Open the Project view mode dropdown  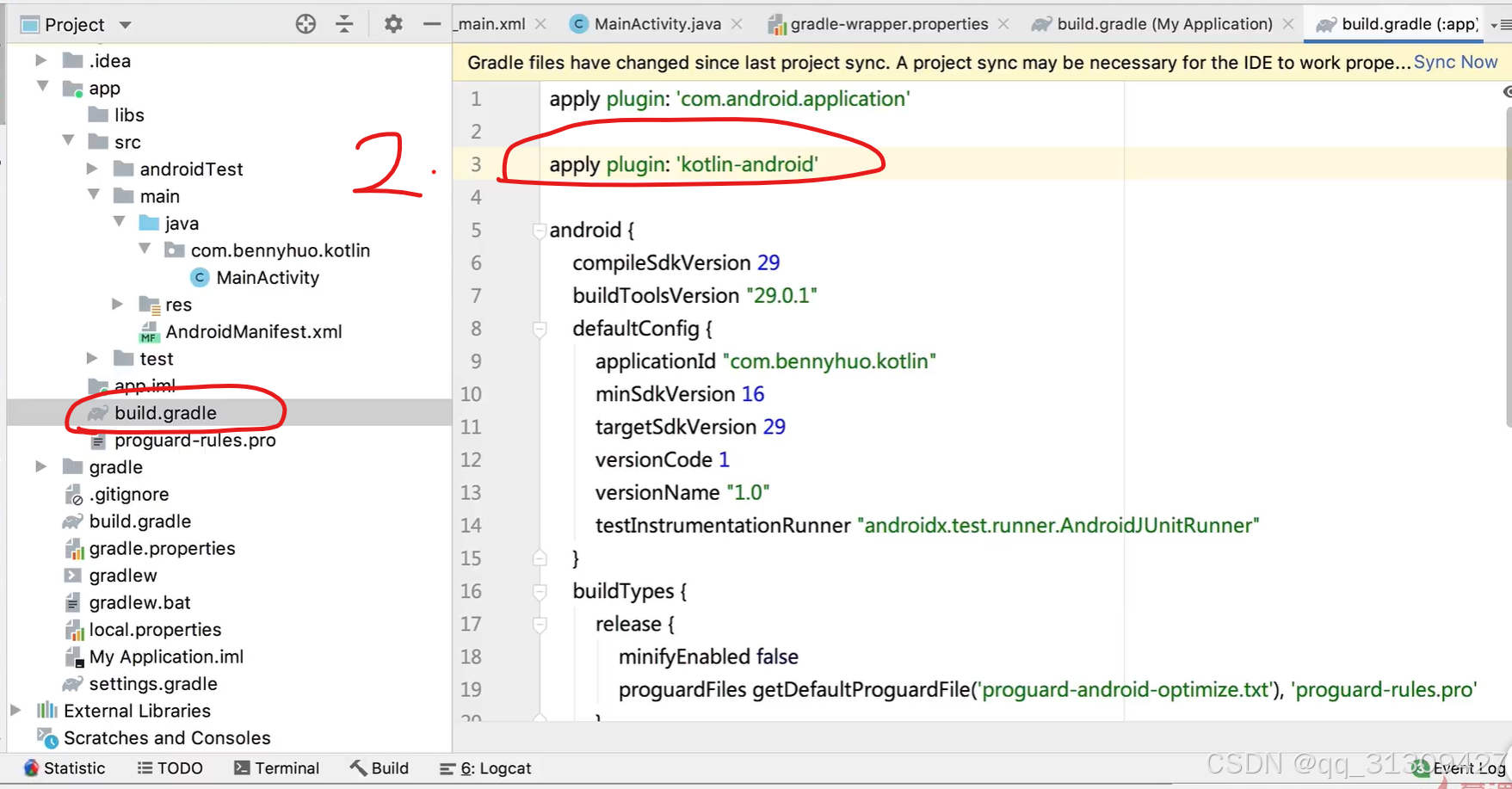point(123,23)
